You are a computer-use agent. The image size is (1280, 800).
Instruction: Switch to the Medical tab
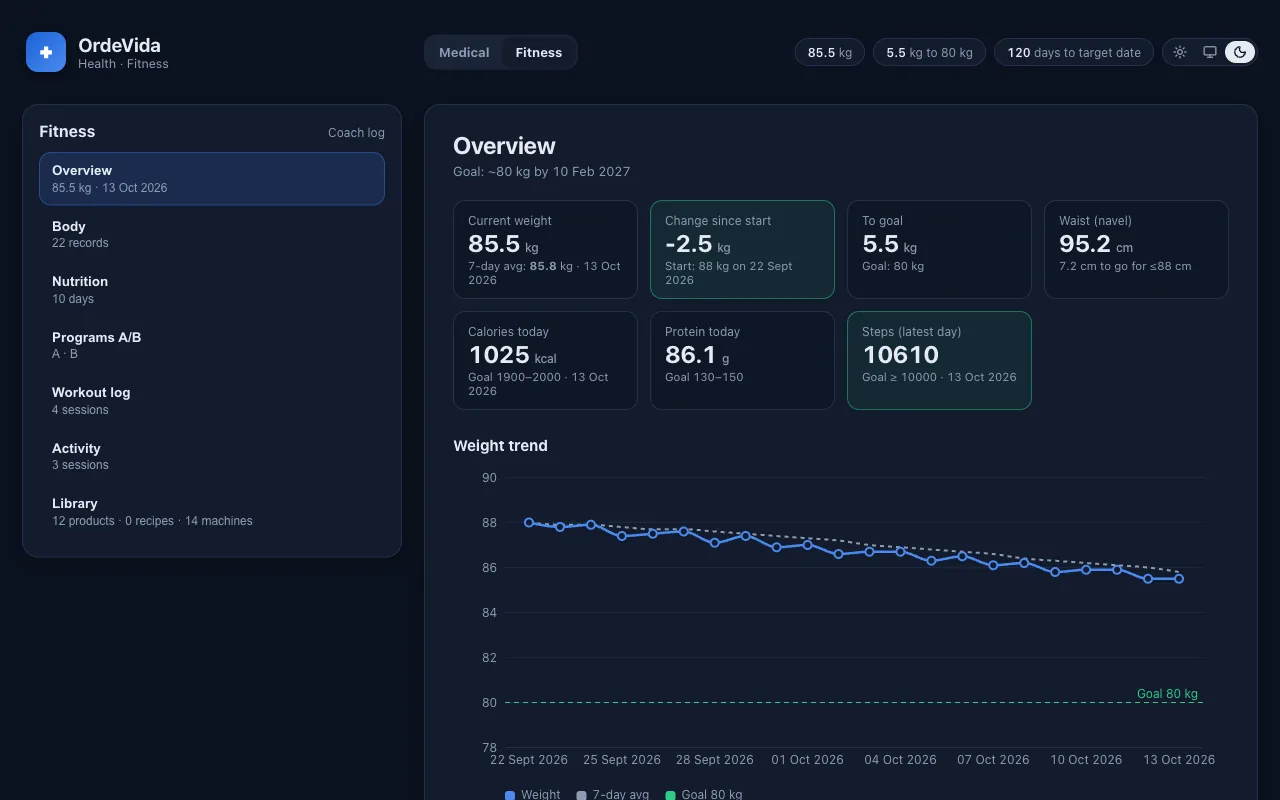[x=464, y=52]
